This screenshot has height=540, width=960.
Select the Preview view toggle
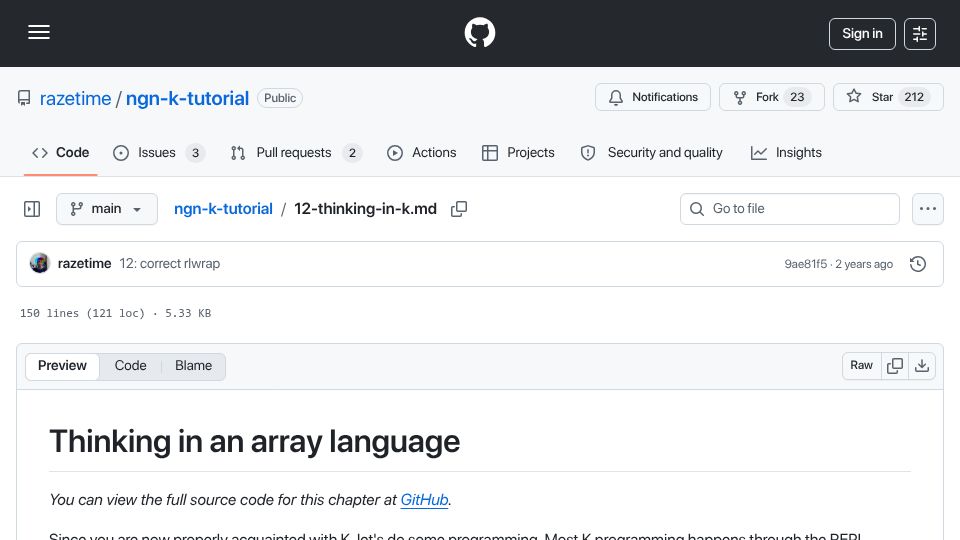click(62, 366)
